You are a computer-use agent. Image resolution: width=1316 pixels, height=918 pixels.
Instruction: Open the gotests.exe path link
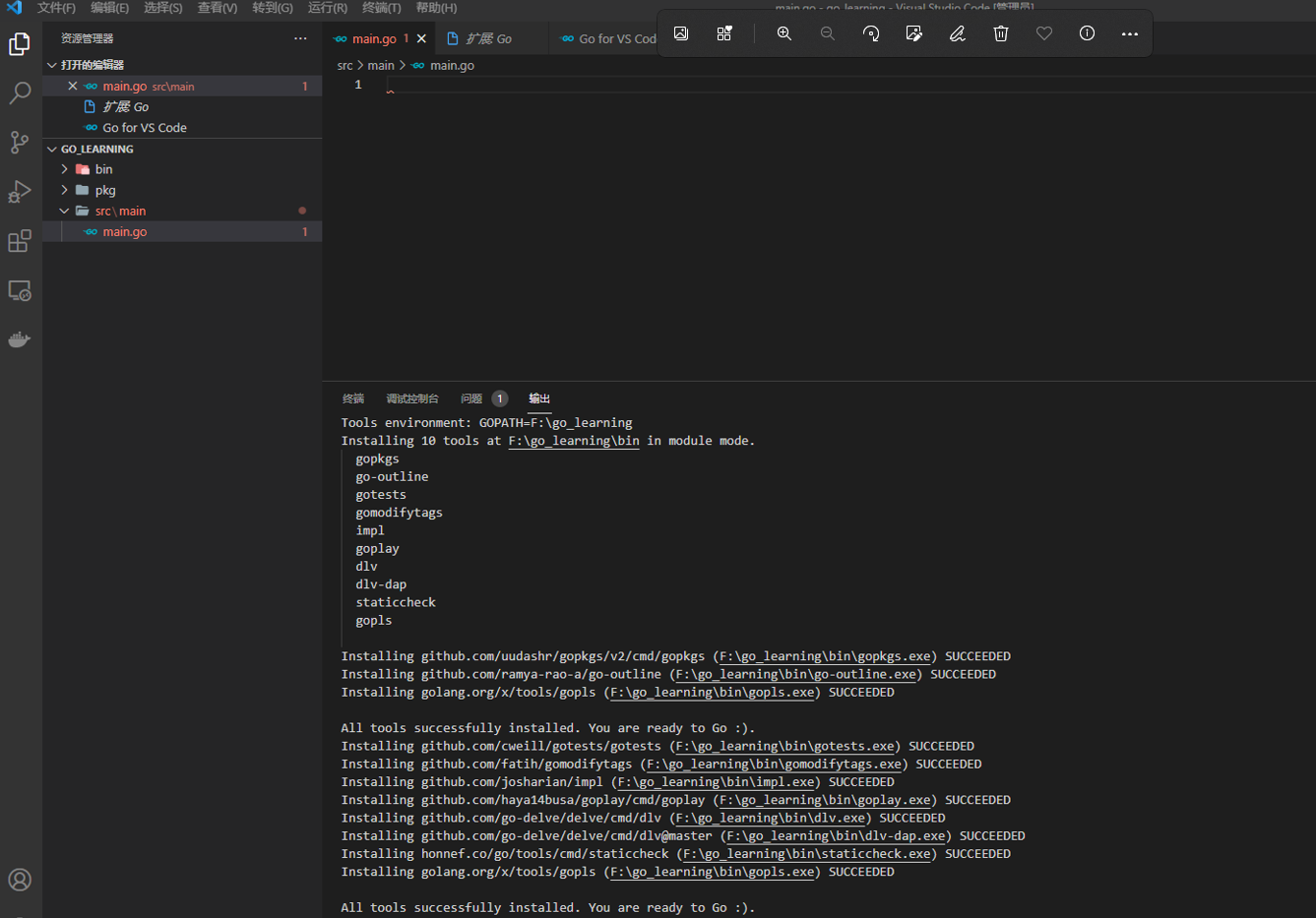pos(785,746)
